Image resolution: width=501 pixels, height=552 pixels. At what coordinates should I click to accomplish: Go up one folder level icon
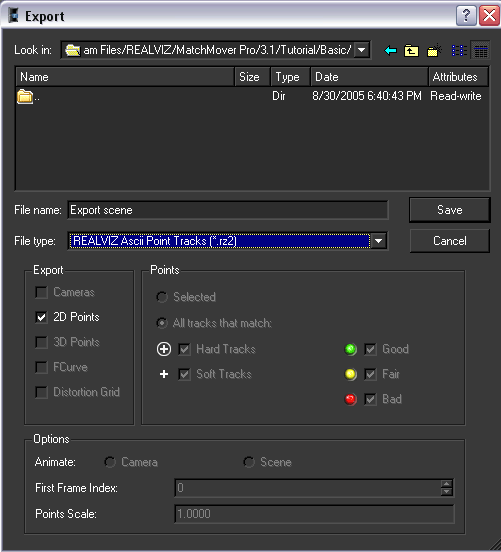[411, 50]
